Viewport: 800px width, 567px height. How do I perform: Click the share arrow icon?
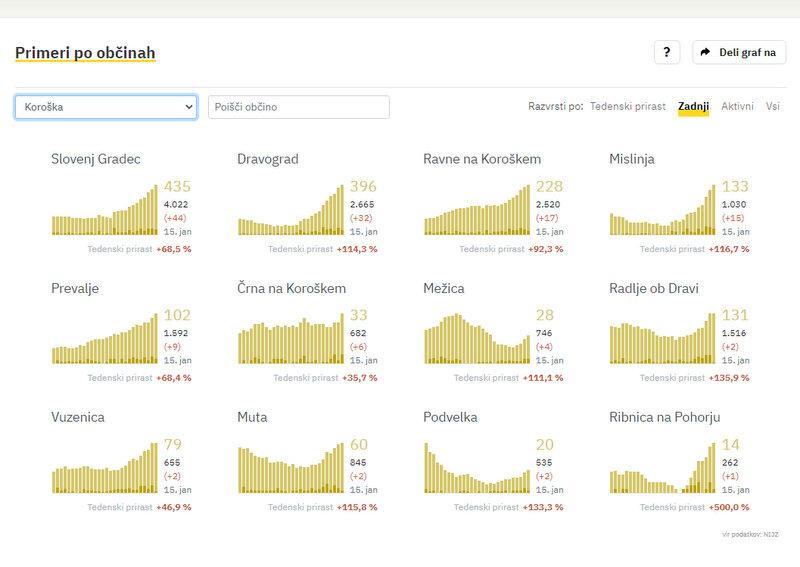705,52
